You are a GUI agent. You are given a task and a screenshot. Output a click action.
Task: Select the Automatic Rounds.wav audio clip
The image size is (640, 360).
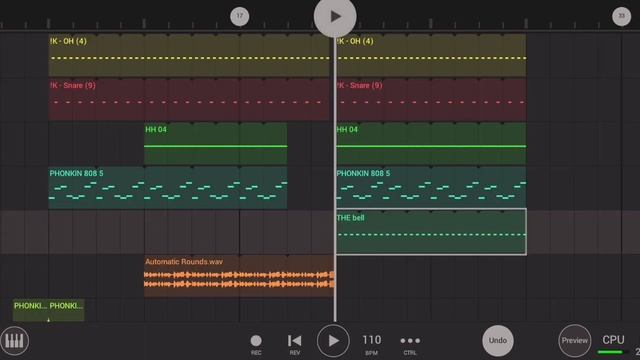(x=239, y=276)
